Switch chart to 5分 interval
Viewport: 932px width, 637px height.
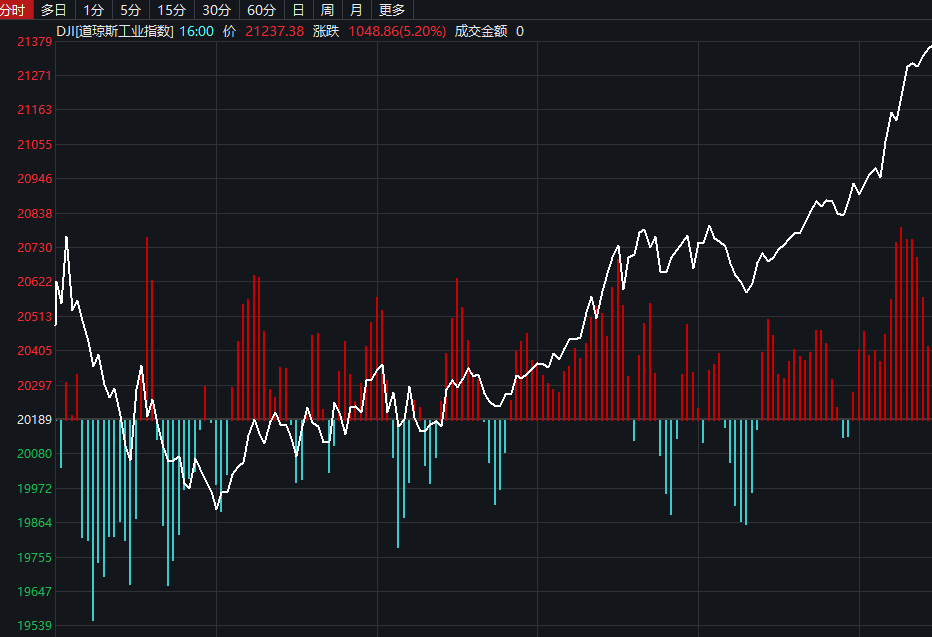(x=130, y=10)
